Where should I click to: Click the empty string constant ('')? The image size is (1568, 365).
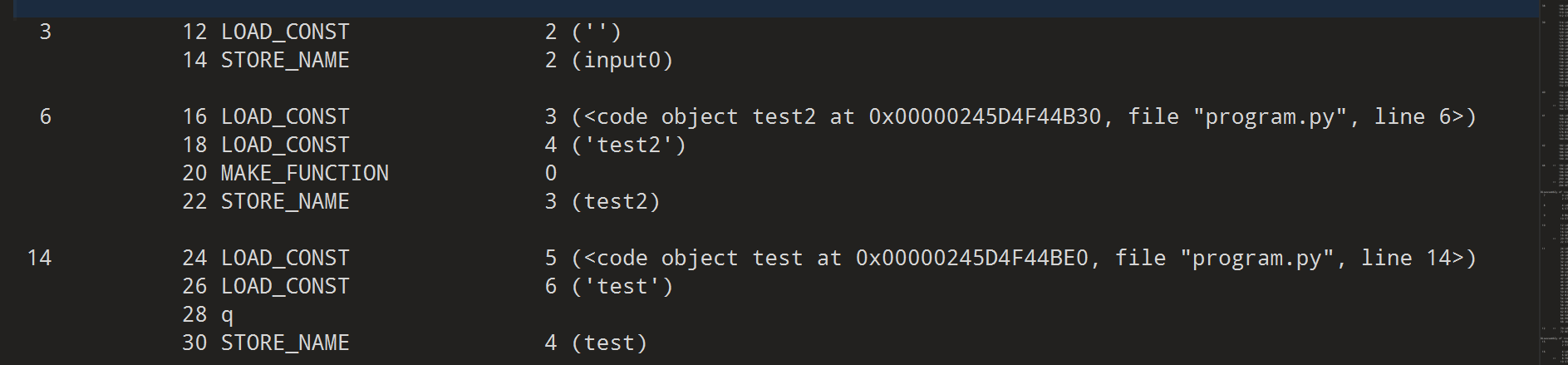click(x=596, y=32)
